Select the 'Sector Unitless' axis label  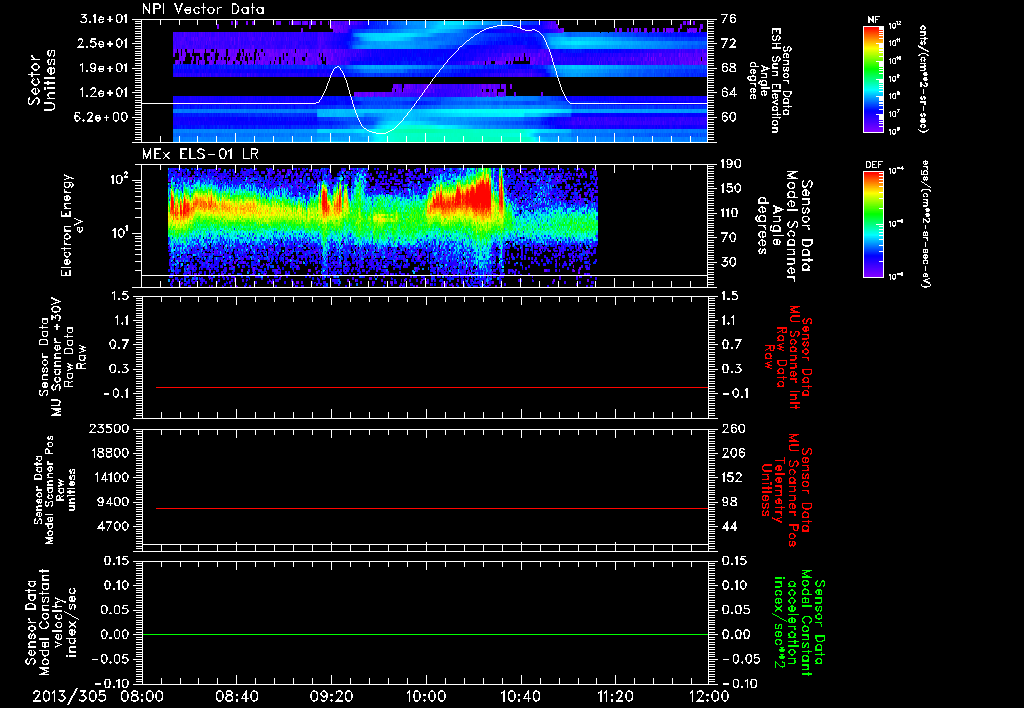point(42,80)
